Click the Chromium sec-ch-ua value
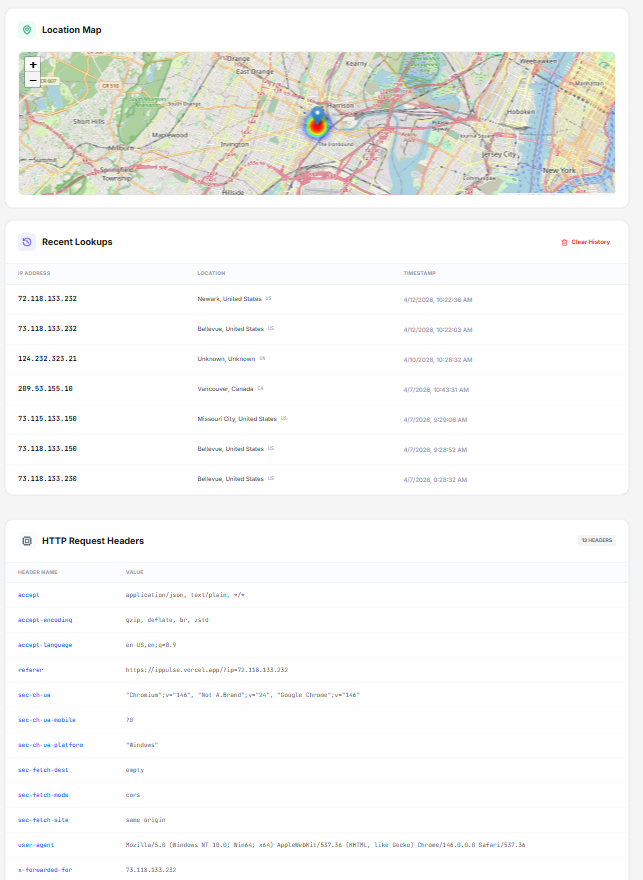643x880 pixels. tap(242, 695)
